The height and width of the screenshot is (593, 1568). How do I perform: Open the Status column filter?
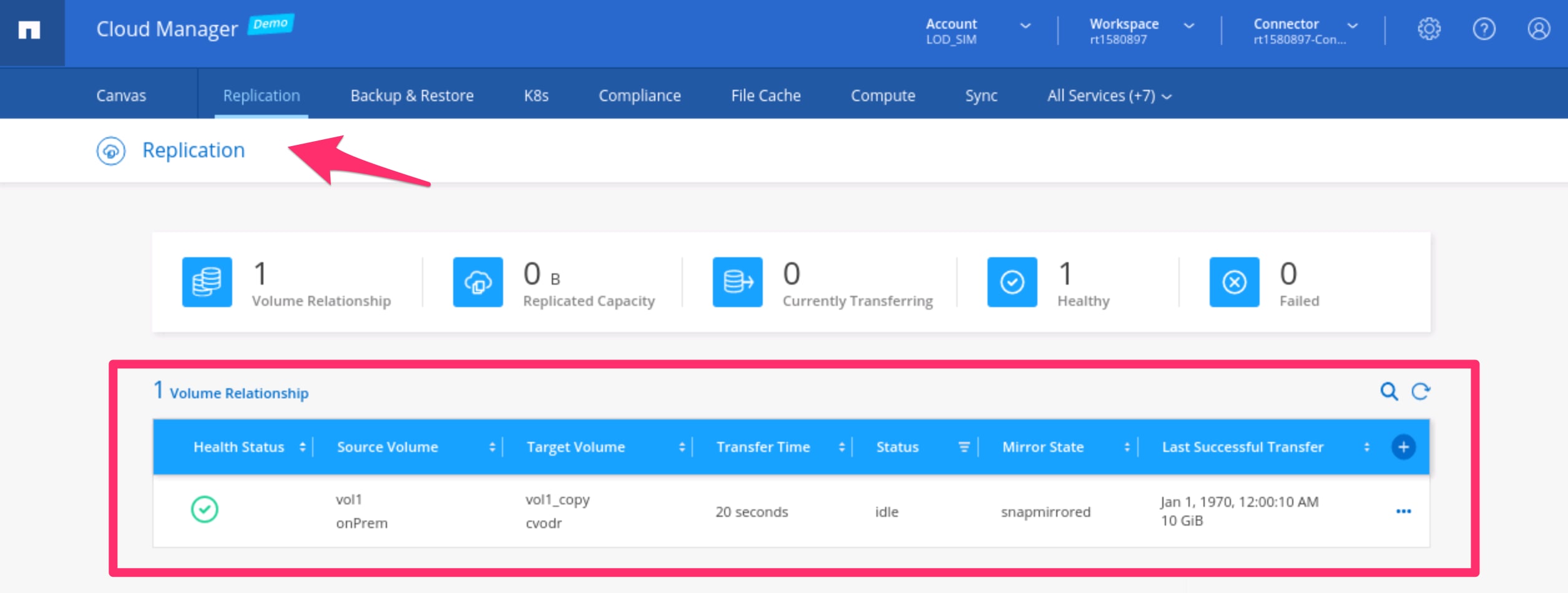pyautogui.click(x=964, y=447)
